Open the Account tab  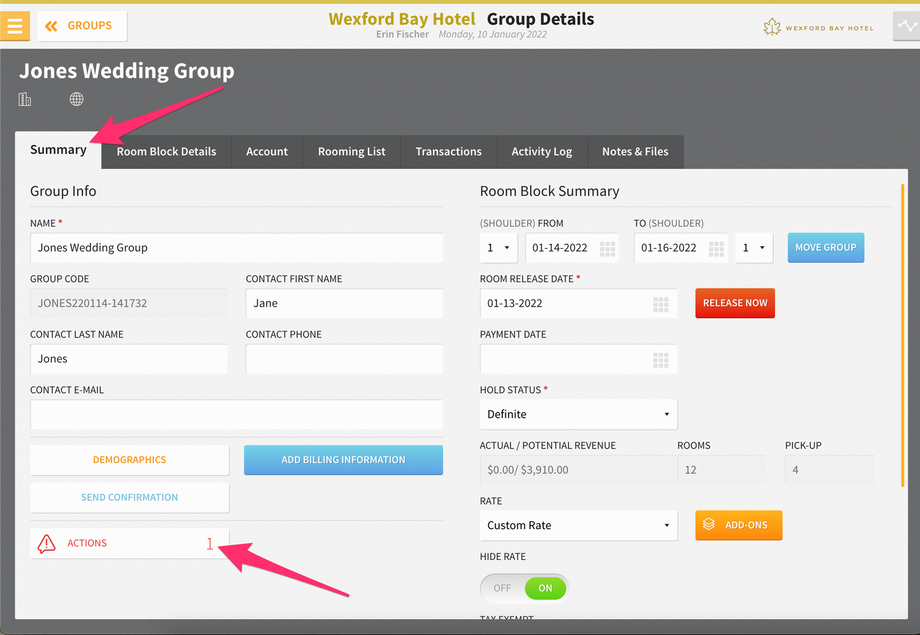[267, 152]
